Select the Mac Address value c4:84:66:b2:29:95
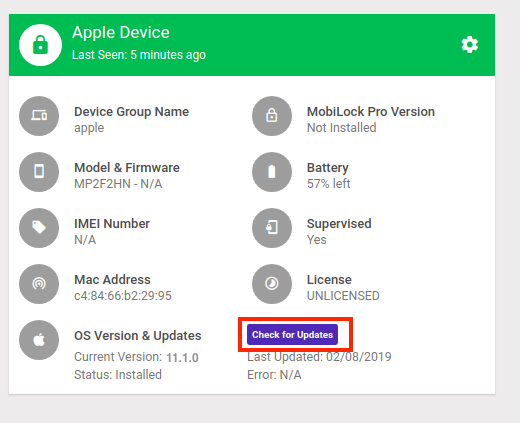 [123, 296]
